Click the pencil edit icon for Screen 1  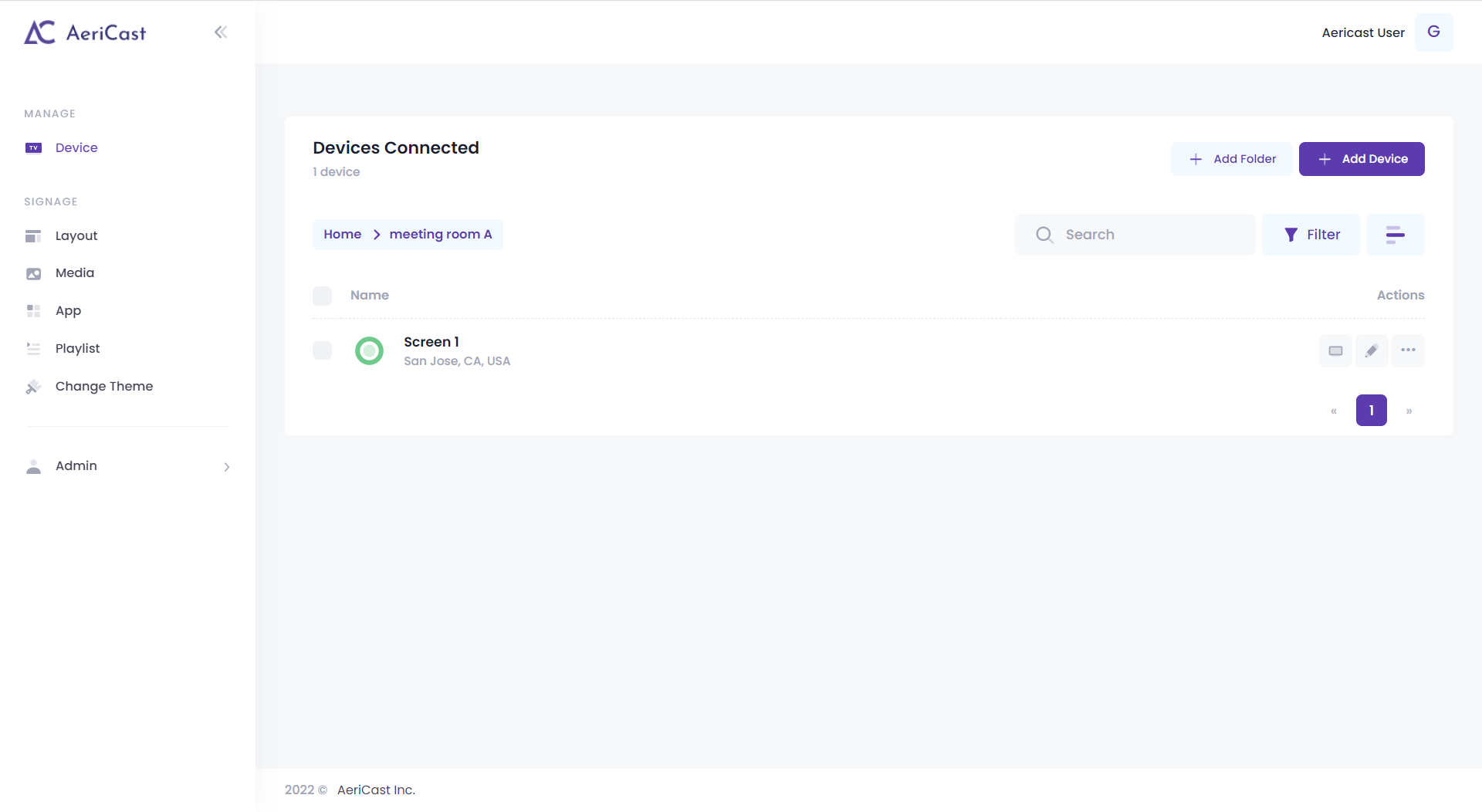pyautogui.click(x=1372, y=350)
